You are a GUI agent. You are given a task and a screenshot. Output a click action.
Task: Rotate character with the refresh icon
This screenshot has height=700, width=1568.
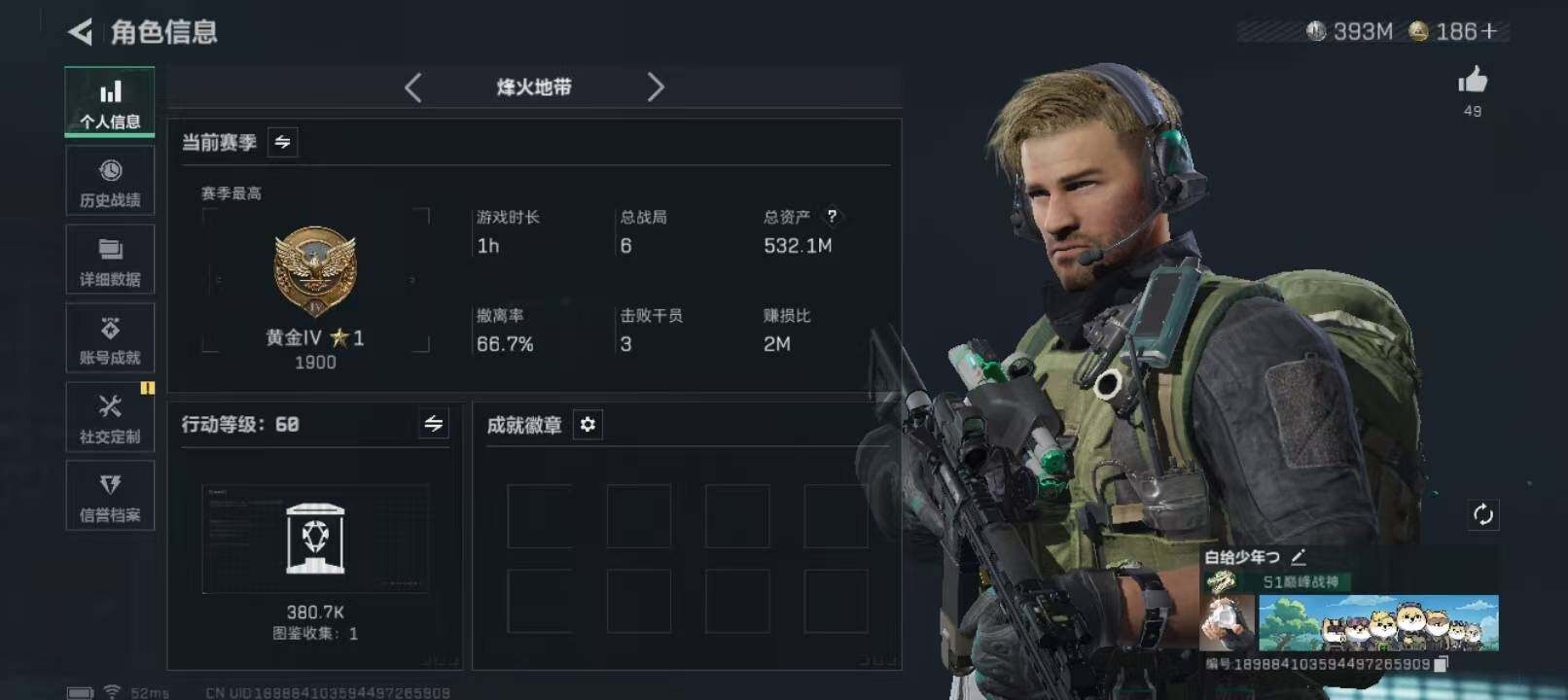click(x=1482, y=514)
